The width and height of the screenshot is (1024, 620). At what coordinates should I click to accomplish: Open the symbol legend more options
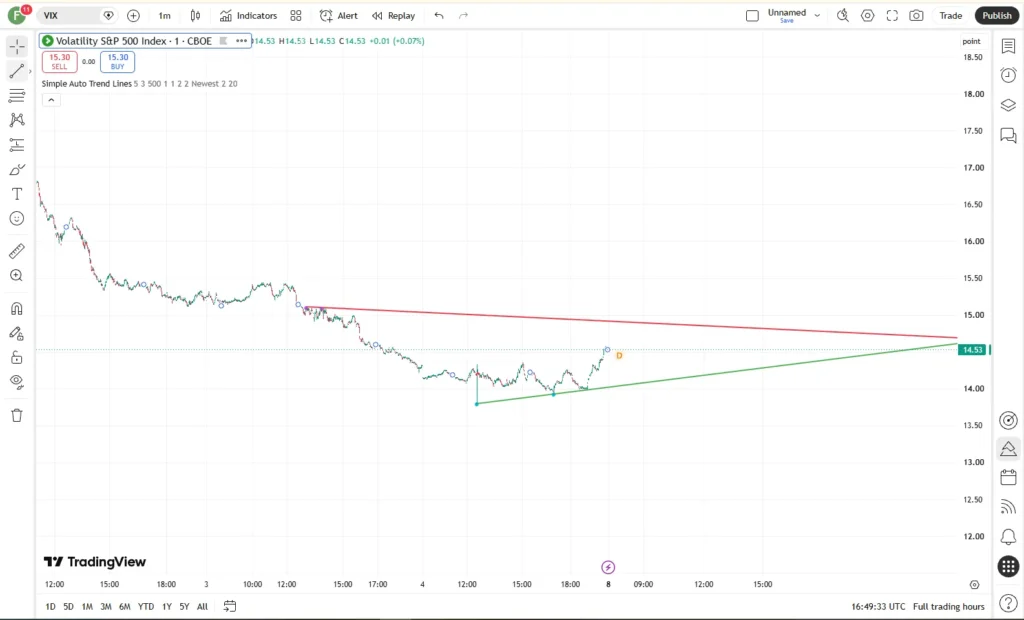241,41
